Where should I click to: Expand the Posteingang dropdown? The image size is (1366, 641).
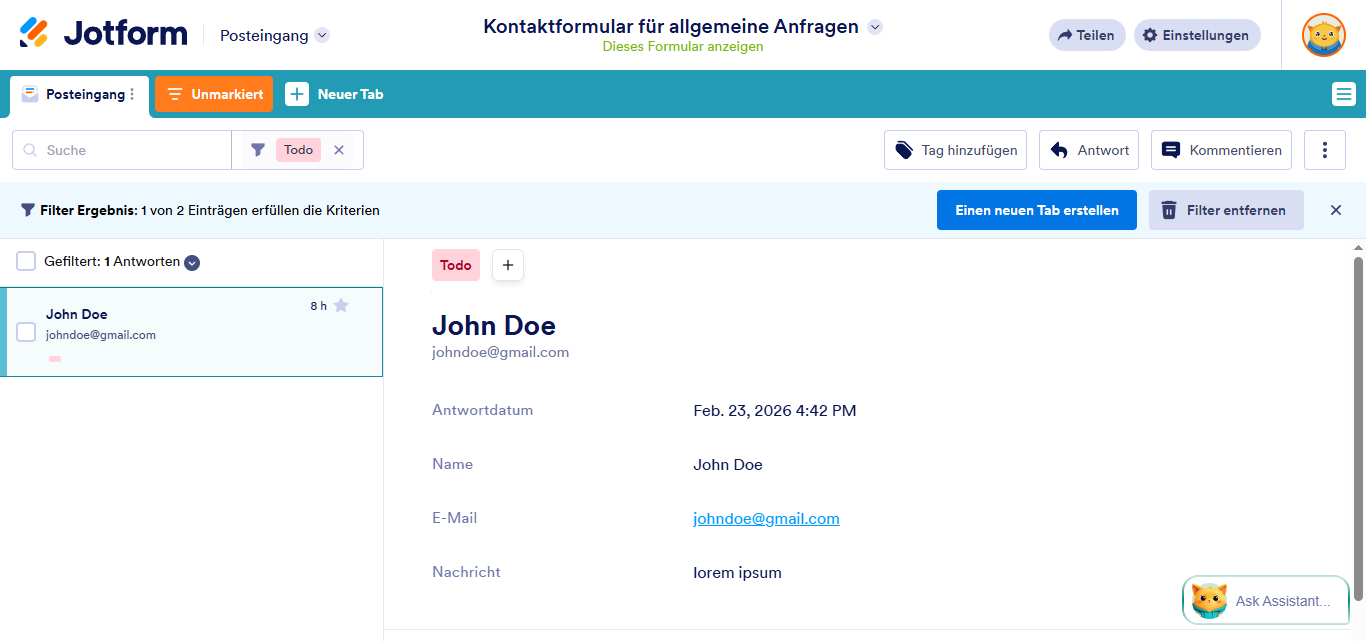(321, 34)
